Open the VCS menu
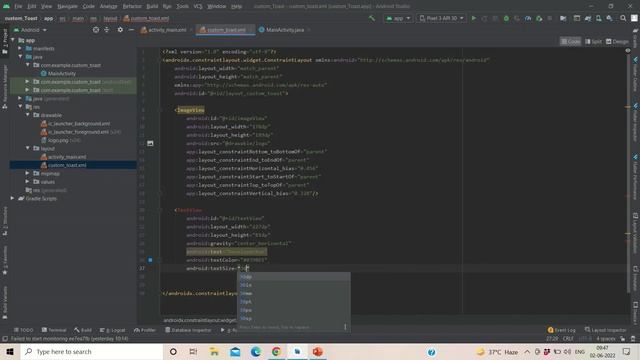This screenshot has width=640, height=360. pyautogui.click(x=198, y=6)
